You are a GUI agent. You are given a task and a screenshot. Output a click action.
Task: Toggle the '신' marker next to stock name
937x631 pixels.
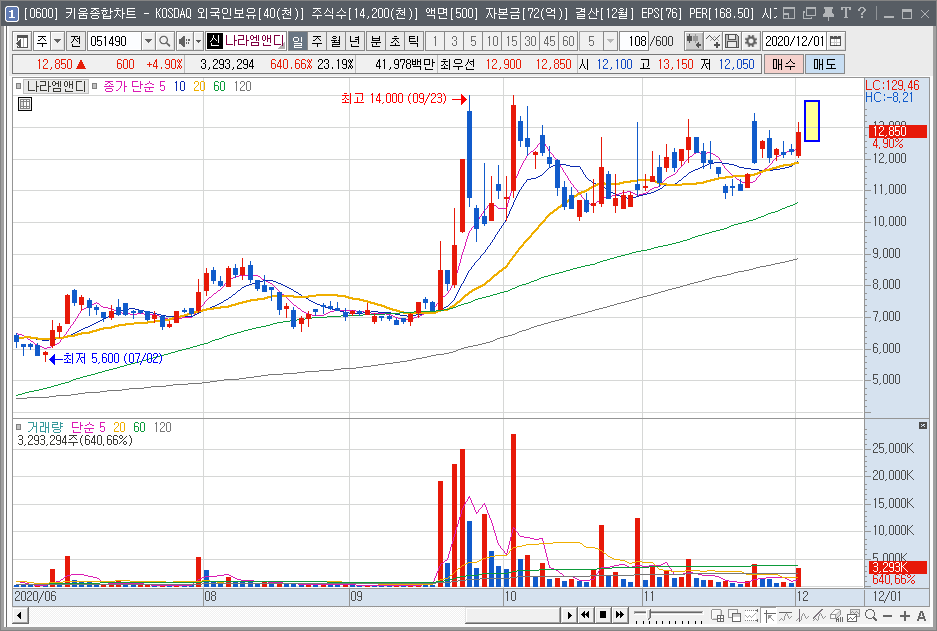pyautogui.click(x=215, y=41)
